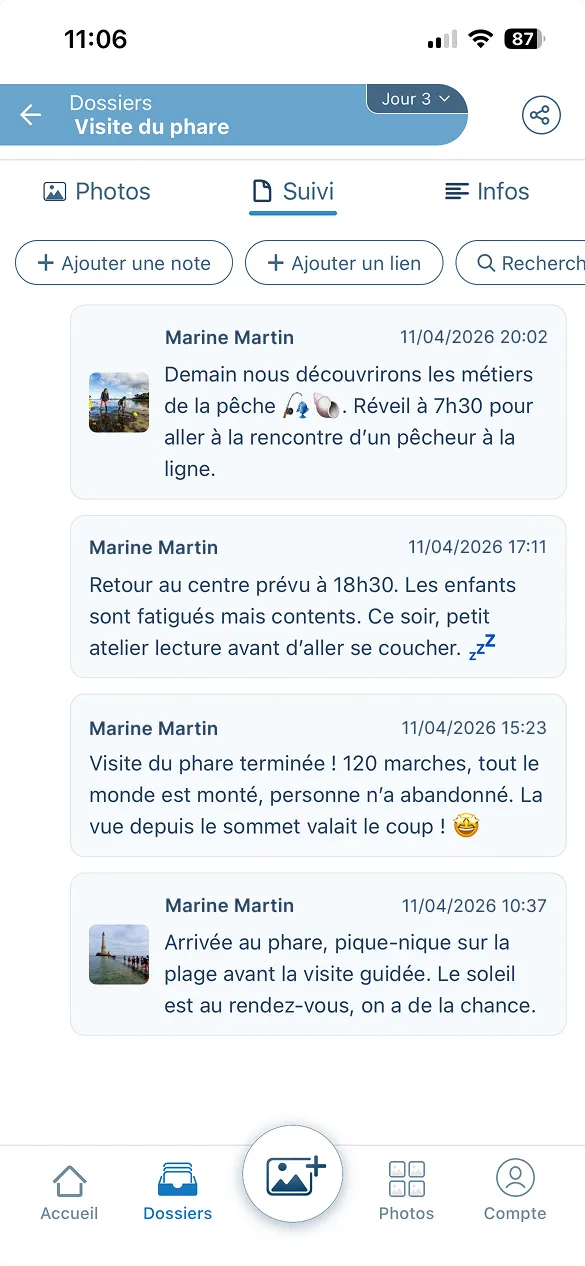
Task: Tap Ajouter une note
Action: click(x=123, y=262)
